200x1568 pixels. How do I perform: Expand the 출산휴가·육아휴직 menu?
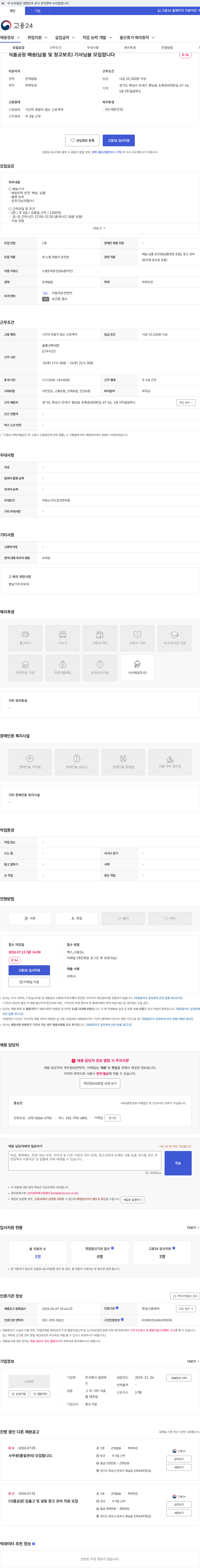tap(137, 38)
